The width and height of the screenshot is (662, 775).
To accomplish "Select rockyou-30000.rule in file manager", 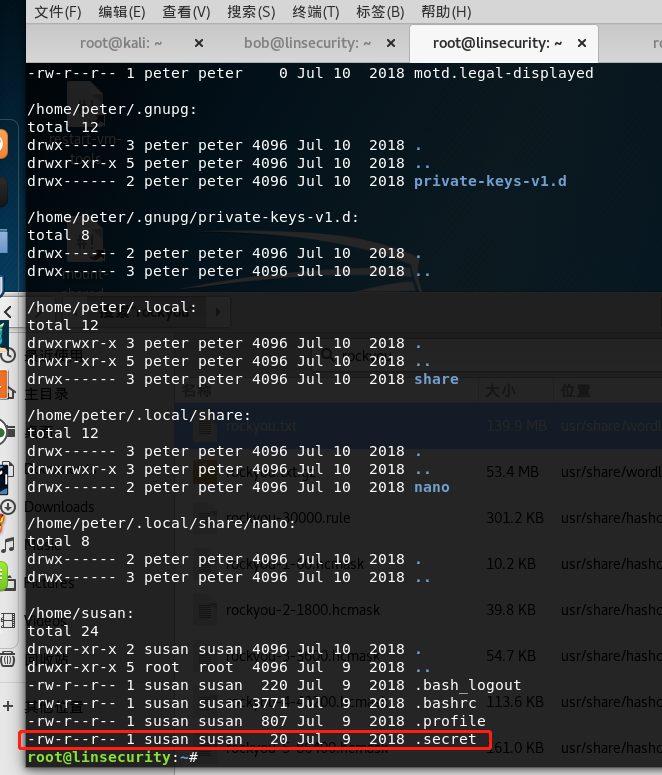I will coord(288,518).
